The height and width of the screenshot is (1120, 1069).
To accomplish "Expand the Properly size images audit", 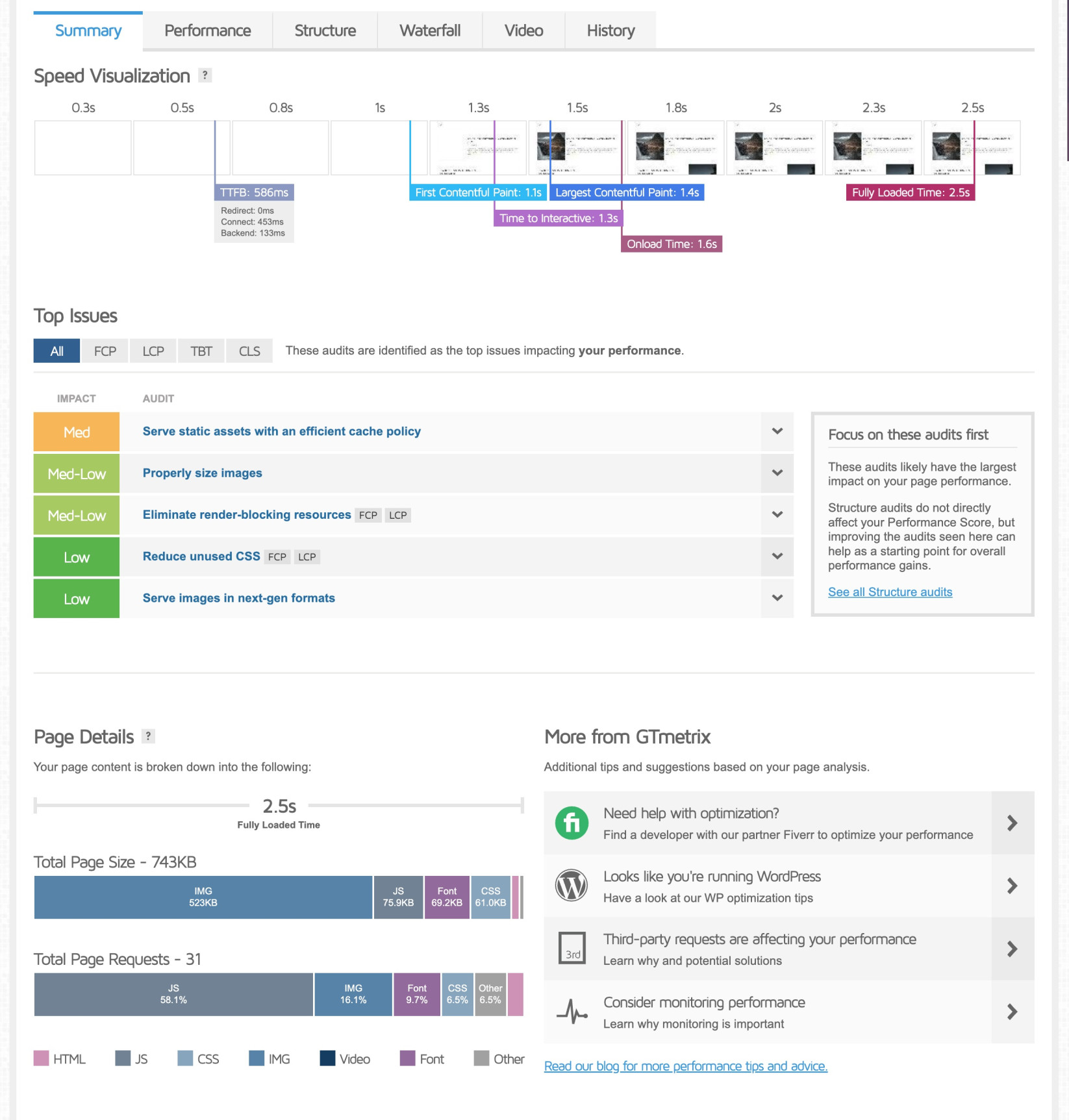I will (x=777, y=473).
